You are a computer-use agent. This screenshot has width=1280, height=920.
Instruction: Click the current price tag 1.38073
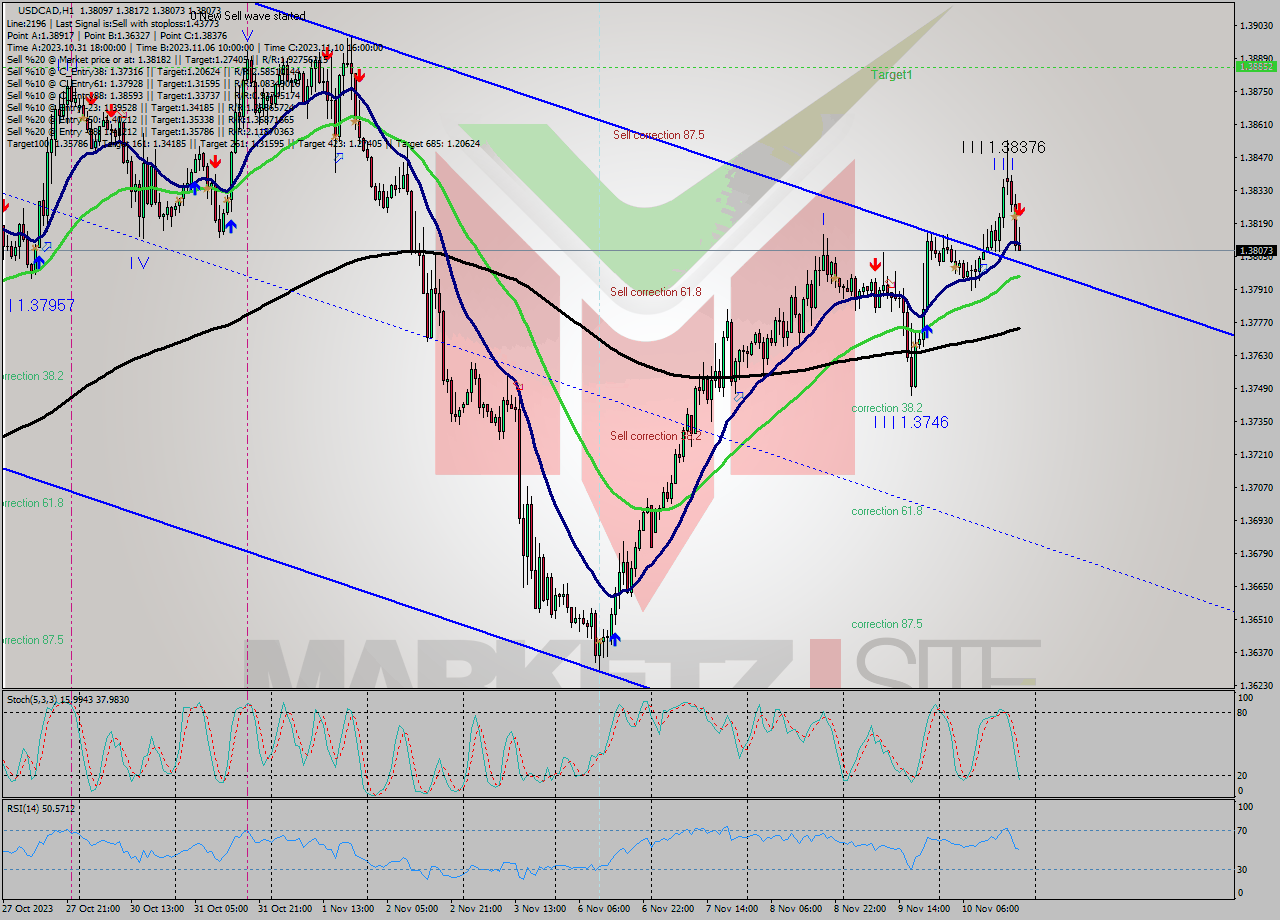pos(1255,250)
